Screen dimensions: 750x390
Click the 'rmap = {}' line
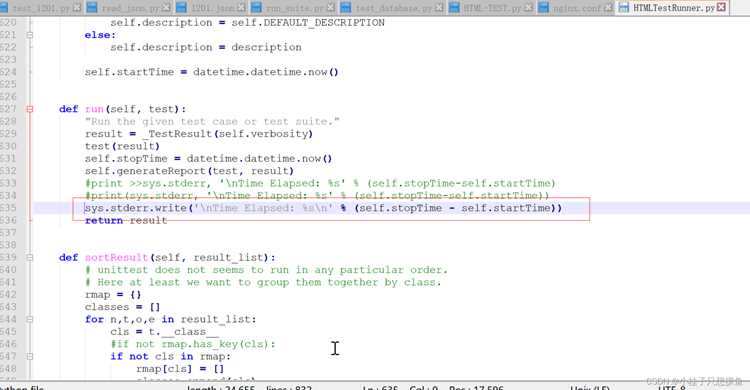tap(113, 295)
